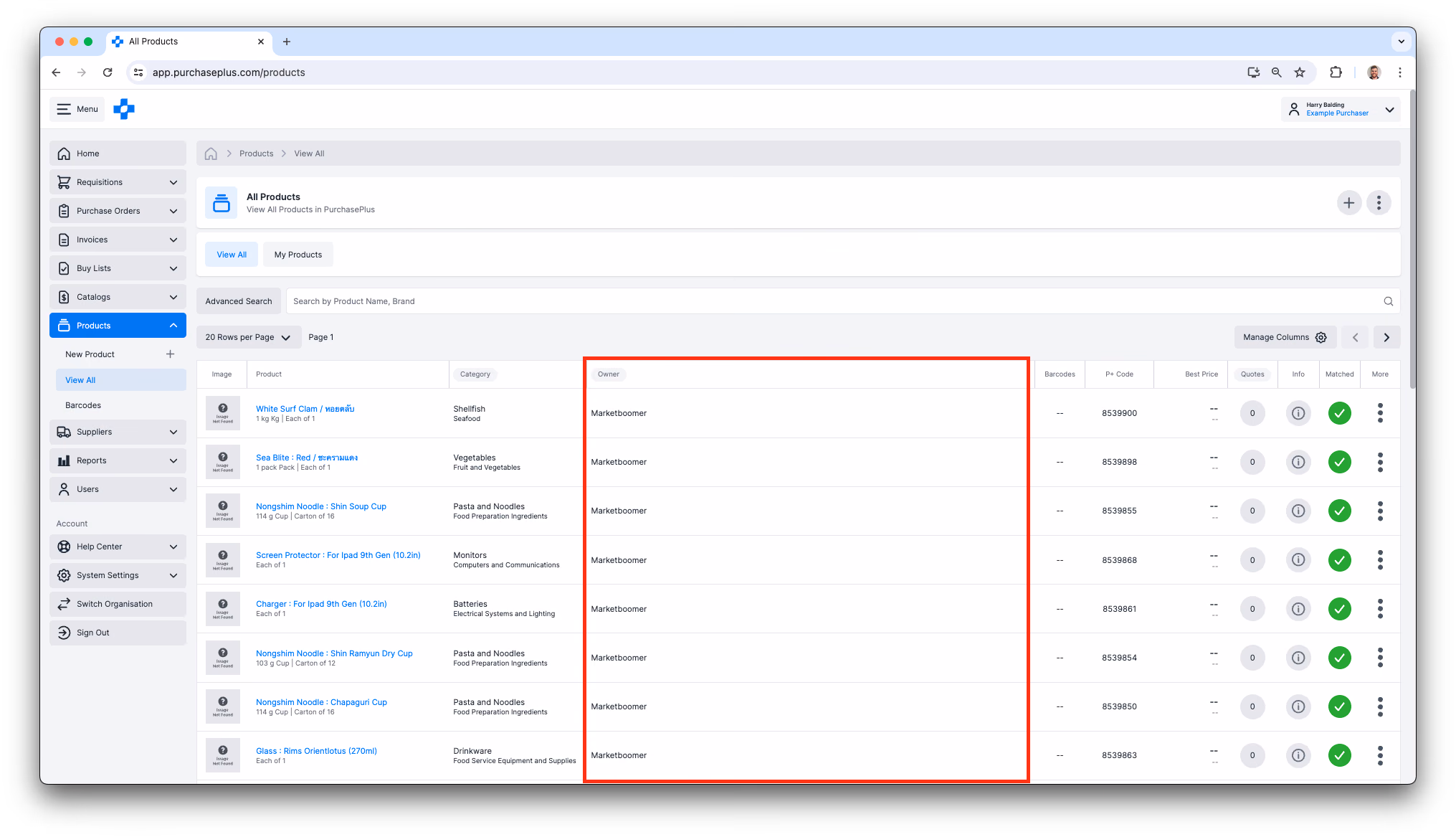Screen dimensions: 1456x837
Task: Click info icon for Glass Rims Orientlotus
Action: click(1298, 755)
